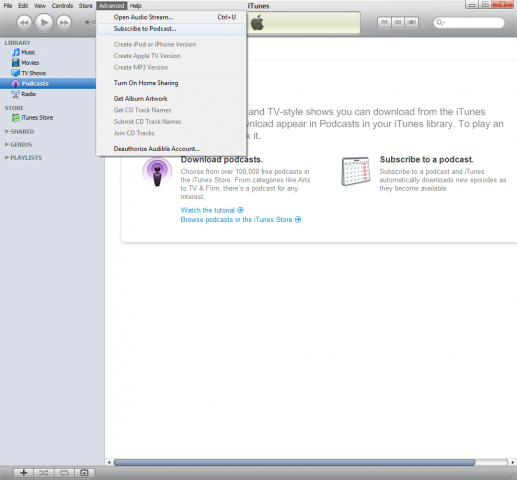517x480 pixels.
Task: Choose Turn On Home Sharing
Action: pos(171,83)
